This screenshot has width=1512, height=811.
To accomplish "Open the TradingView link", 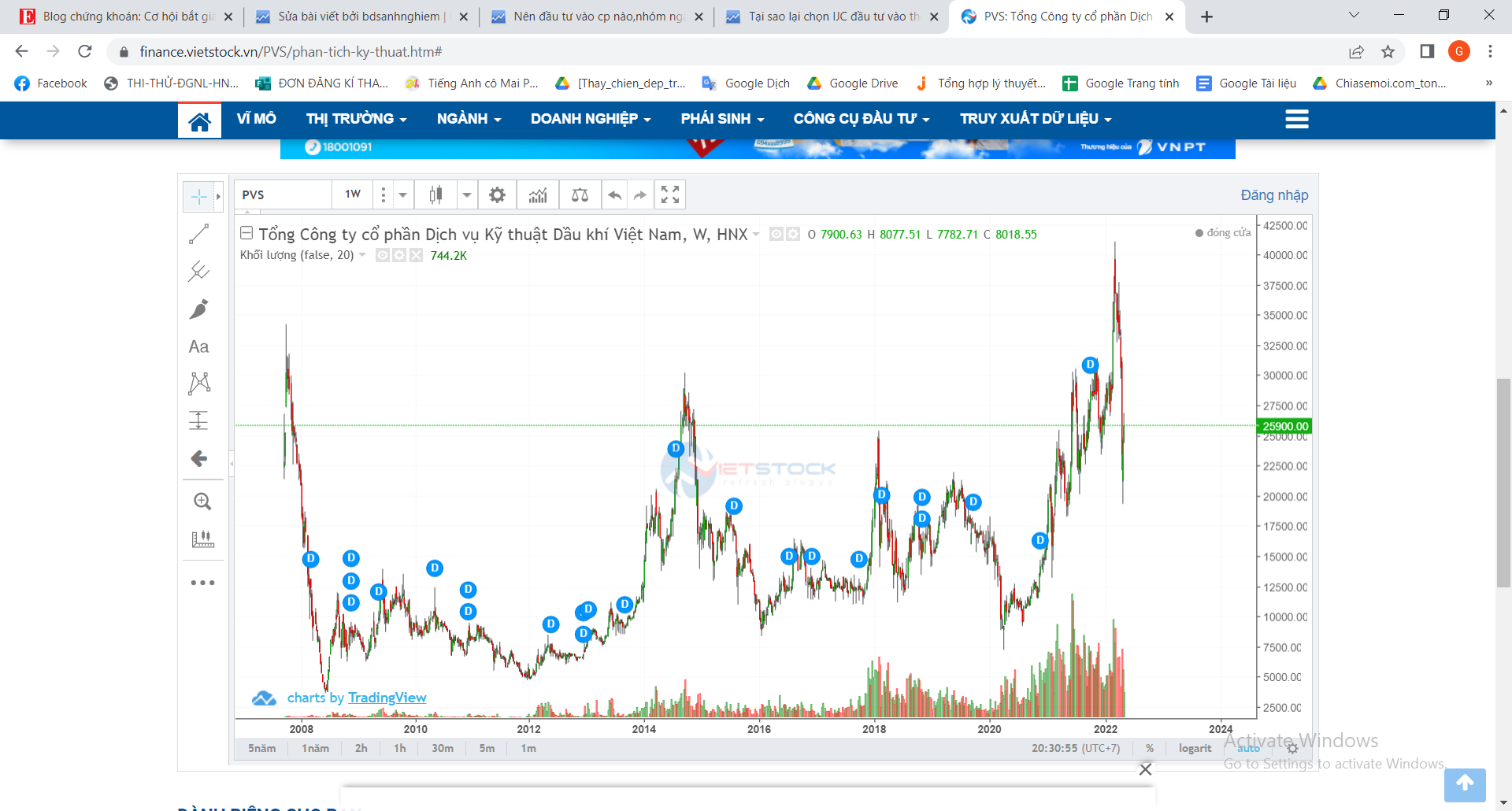I will pyautogui.click(x=387, y=698).
